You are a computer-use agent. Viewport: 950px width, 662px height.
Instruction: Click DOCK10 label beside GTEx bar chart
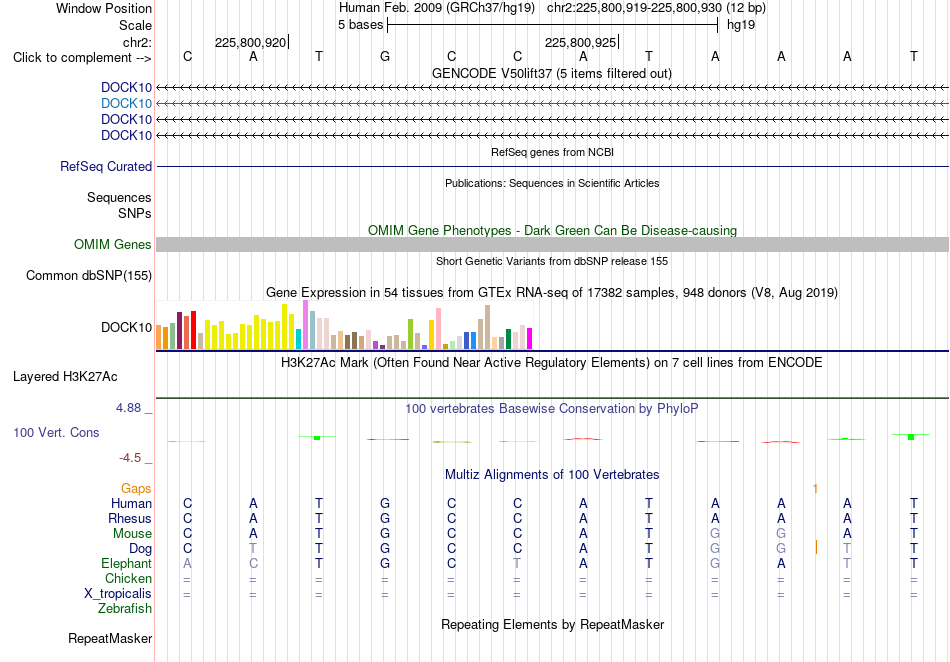pos(126,328)
